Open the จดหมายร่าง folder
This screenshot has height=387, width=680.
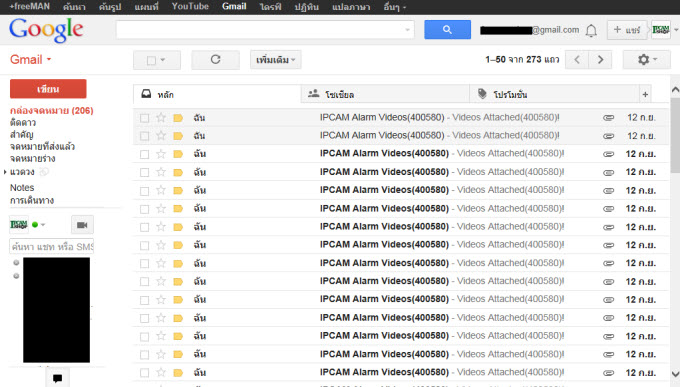pos(33,158)
